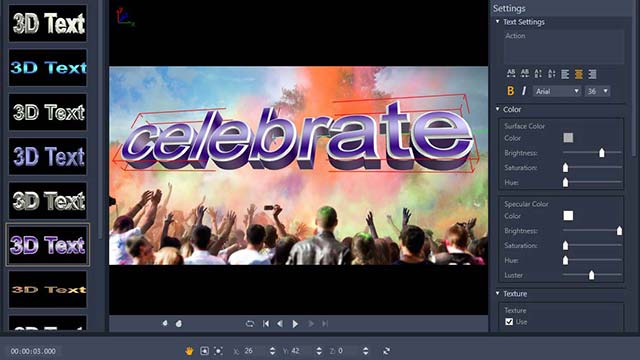Step back one frame
The height and width of the screenshot is (360, 640).
[280, 324]
